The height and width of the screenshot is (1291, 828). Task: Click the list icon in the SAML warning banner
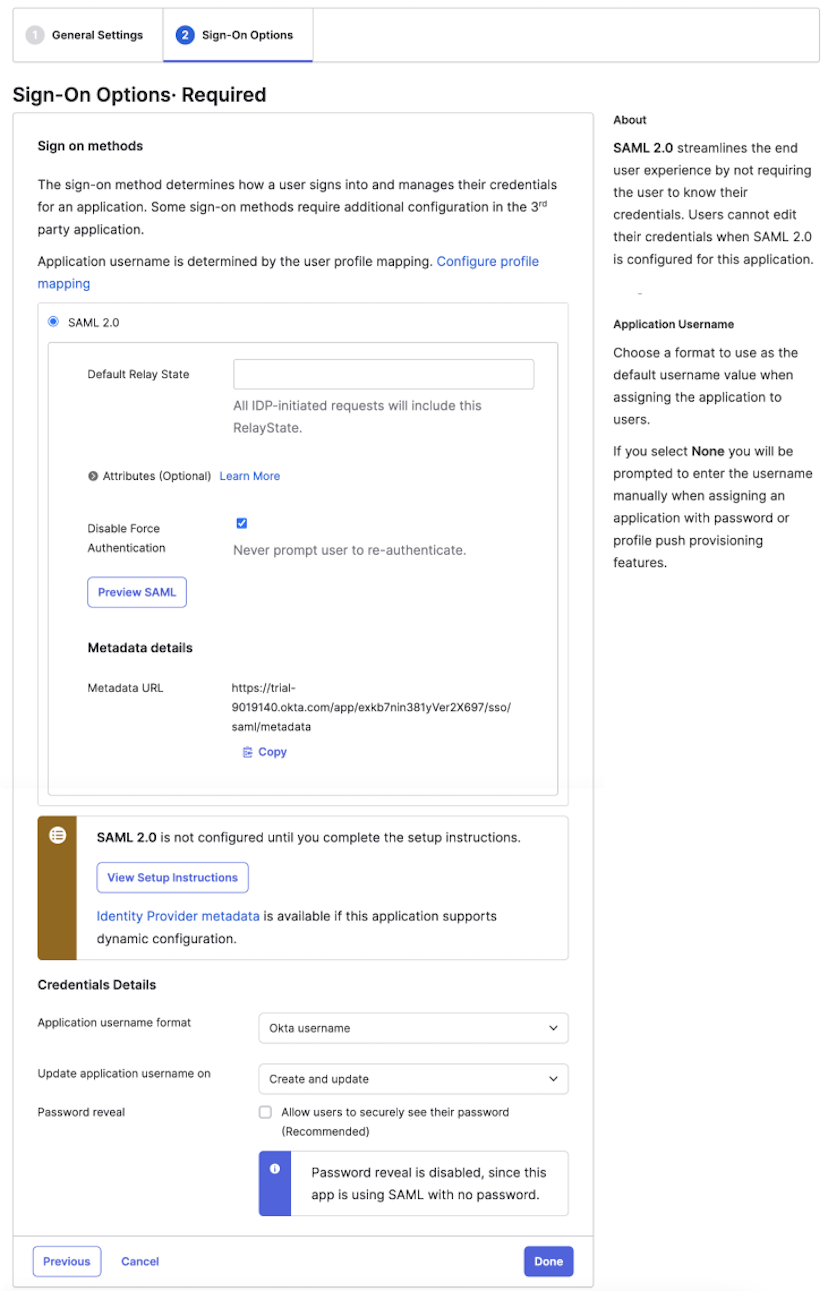(x=58, y=835)
